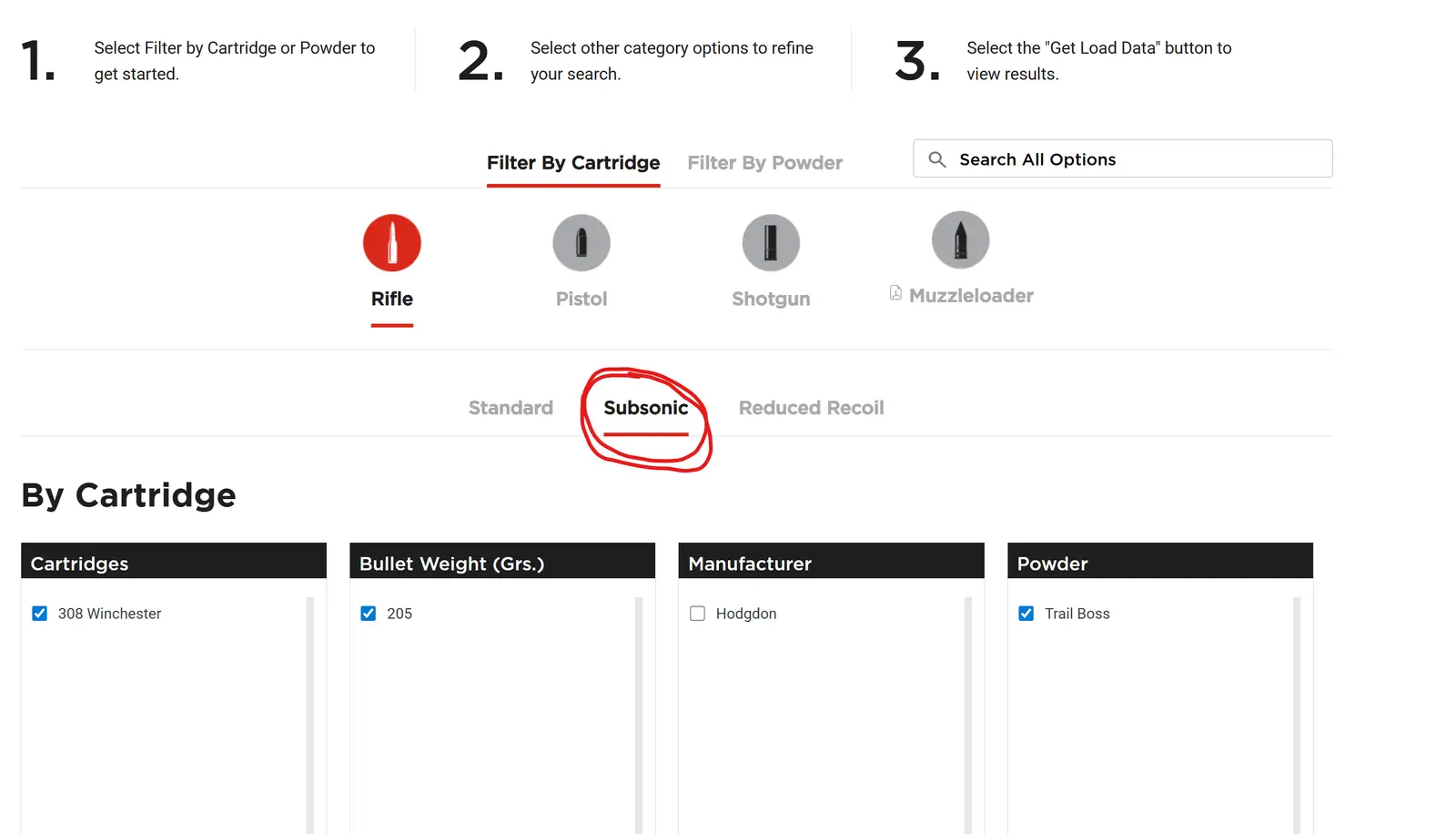Viewport: 1456px width, 834px height.
Task: Choose the Pistol bullet icon
Action: tap(581, 243)
